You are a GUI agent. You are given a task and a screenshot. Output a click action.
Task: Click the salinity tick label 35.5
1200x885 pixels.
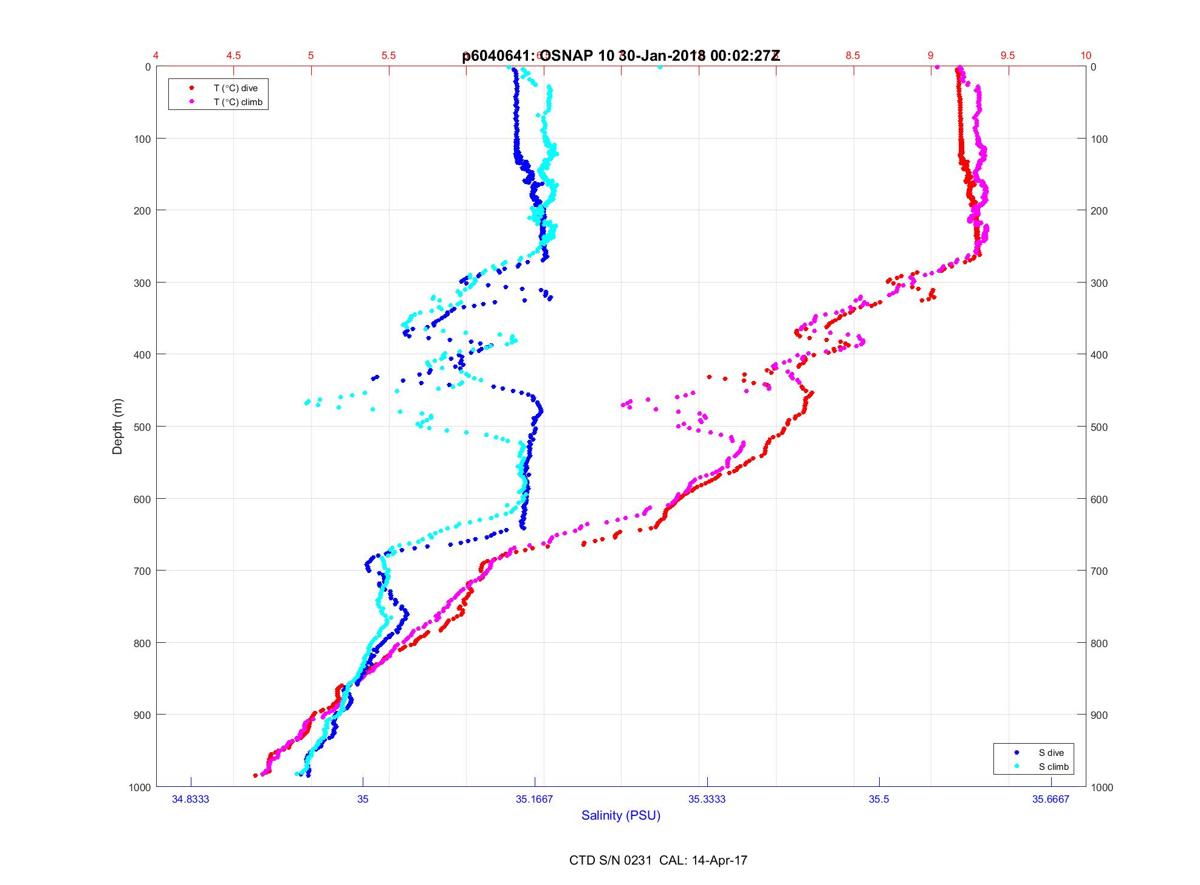[x=879, y=800]
